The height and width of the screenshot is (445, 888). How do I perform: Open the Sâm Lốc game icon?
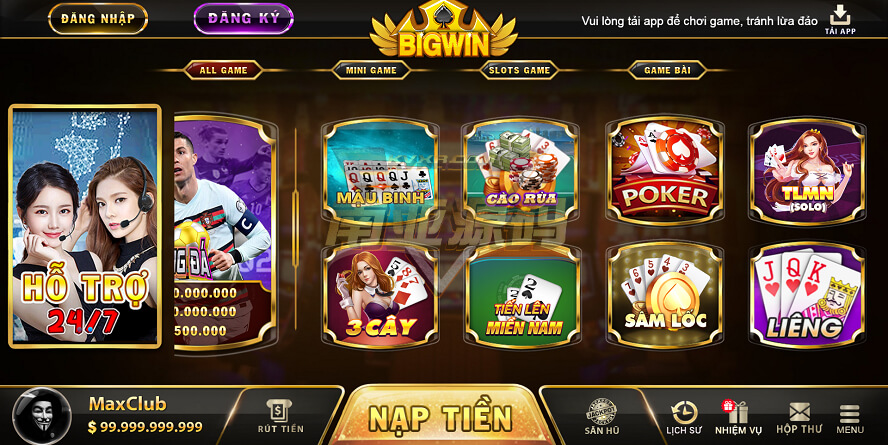click(x=665, y=294)
